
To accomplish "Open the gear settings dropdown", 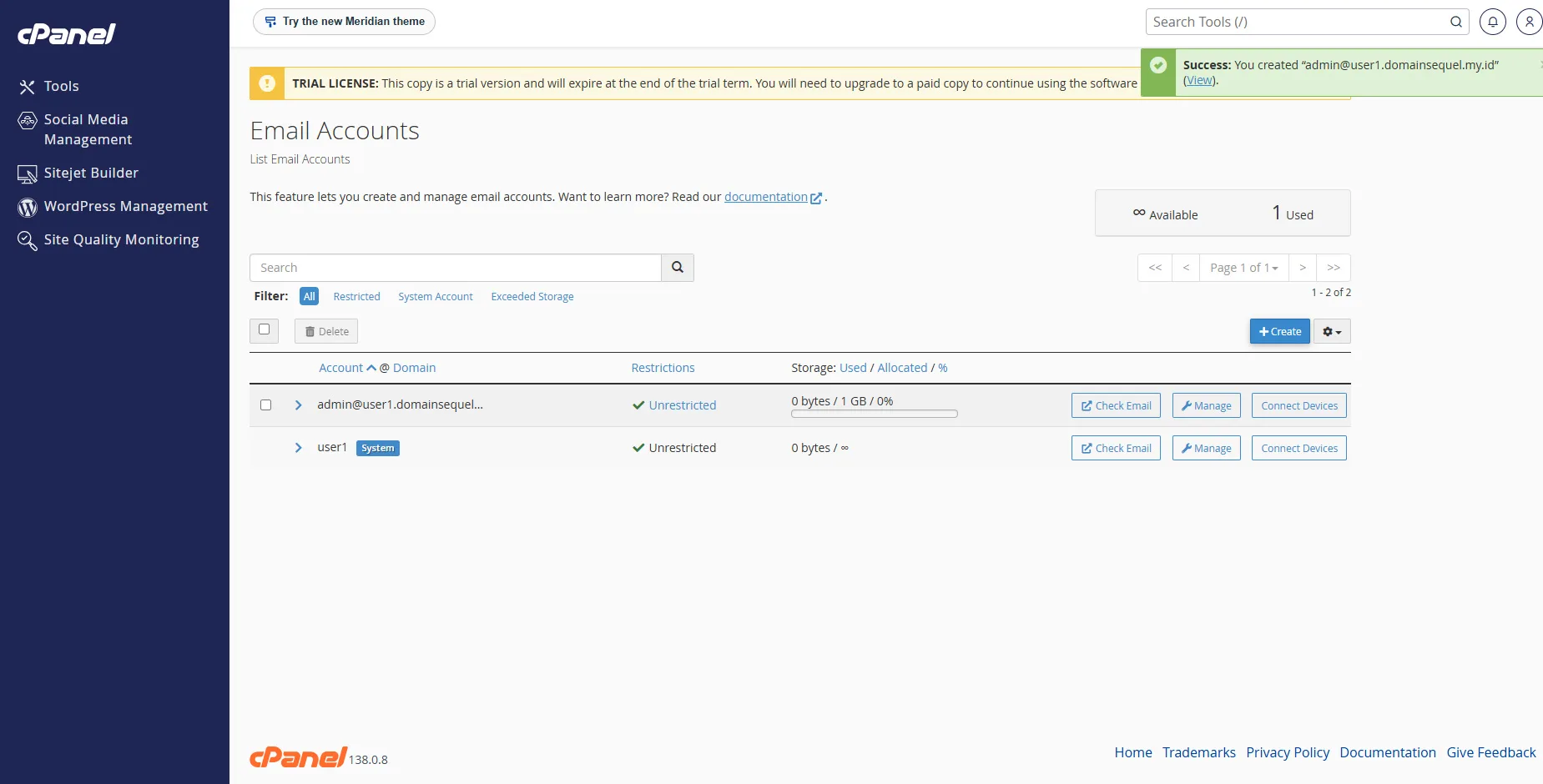I will click(x=1332, y=331).
